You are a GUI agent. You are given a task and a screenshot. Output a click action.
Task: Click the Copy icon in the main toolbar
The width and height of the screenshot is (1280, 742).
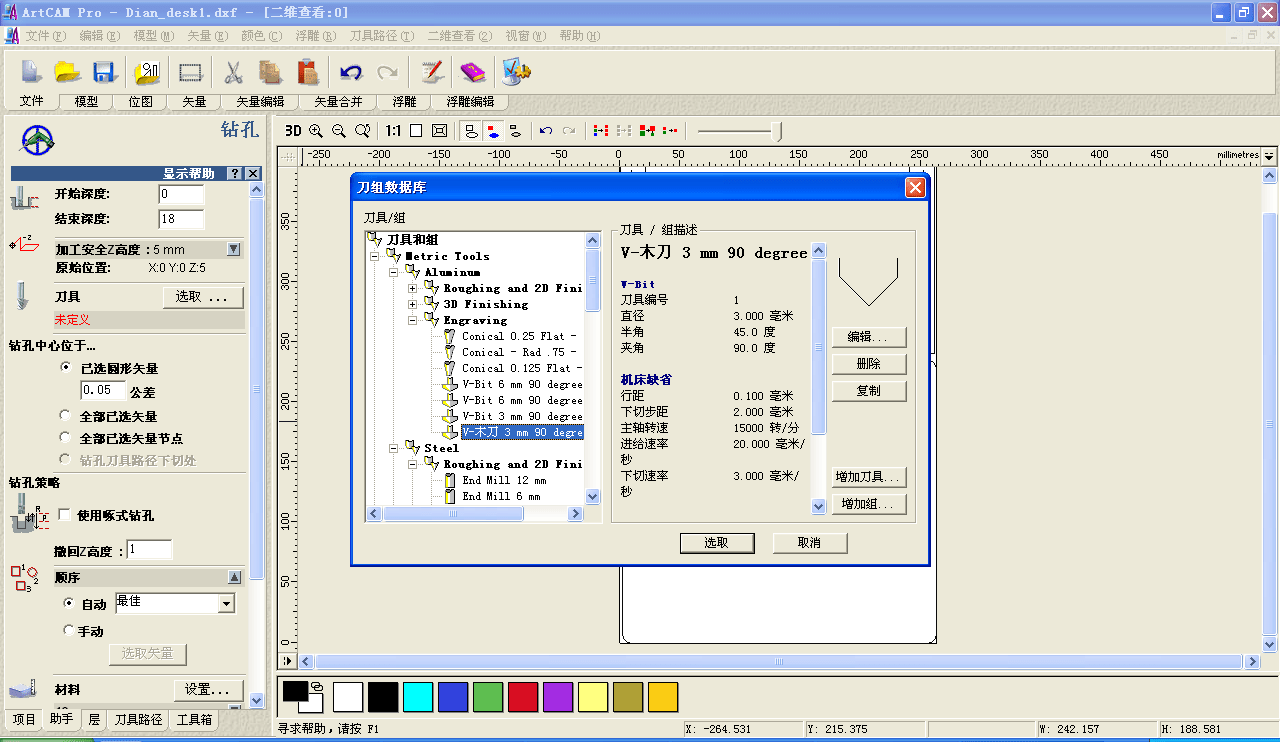(270, 72)
